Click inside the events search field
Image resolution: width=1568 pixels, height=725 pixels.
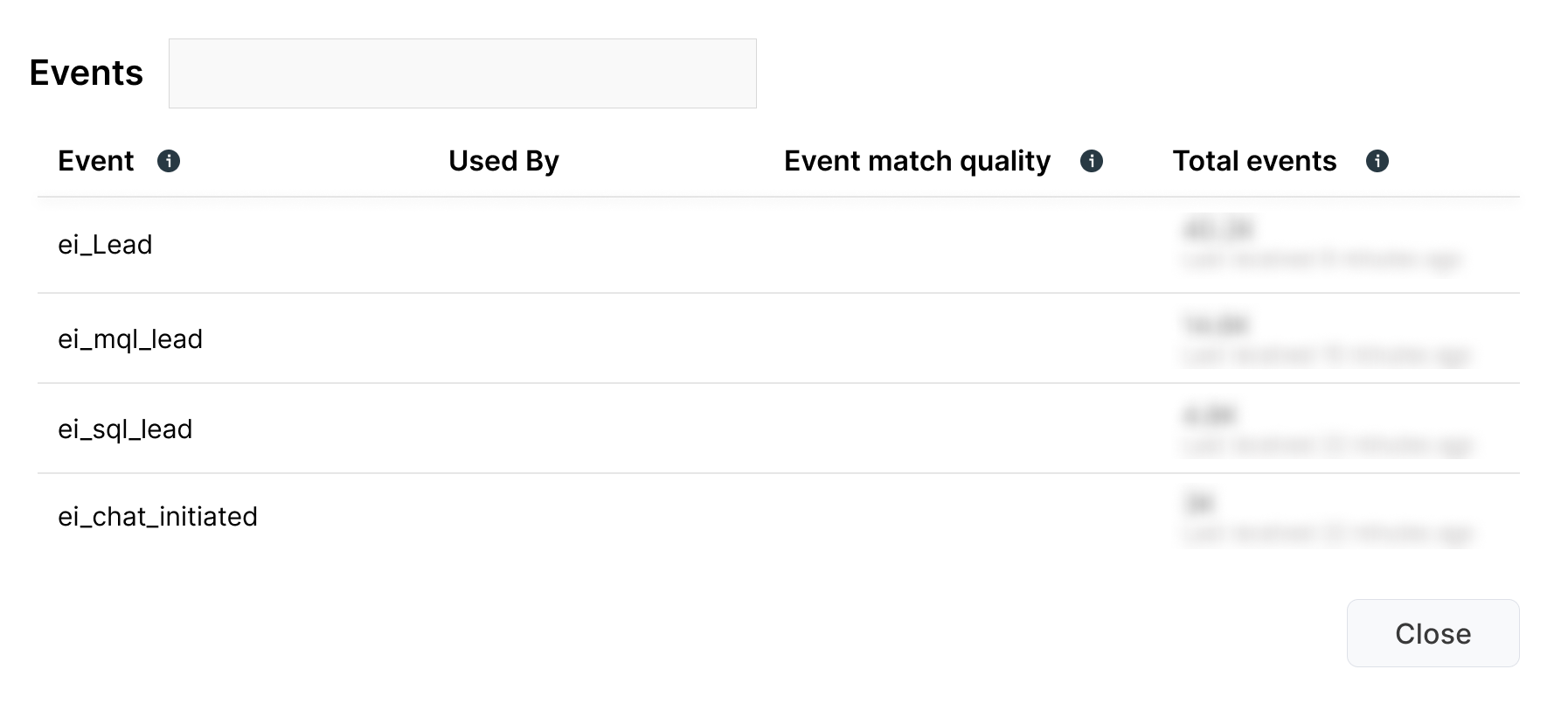pyautogui.click(x=462, y=73)
